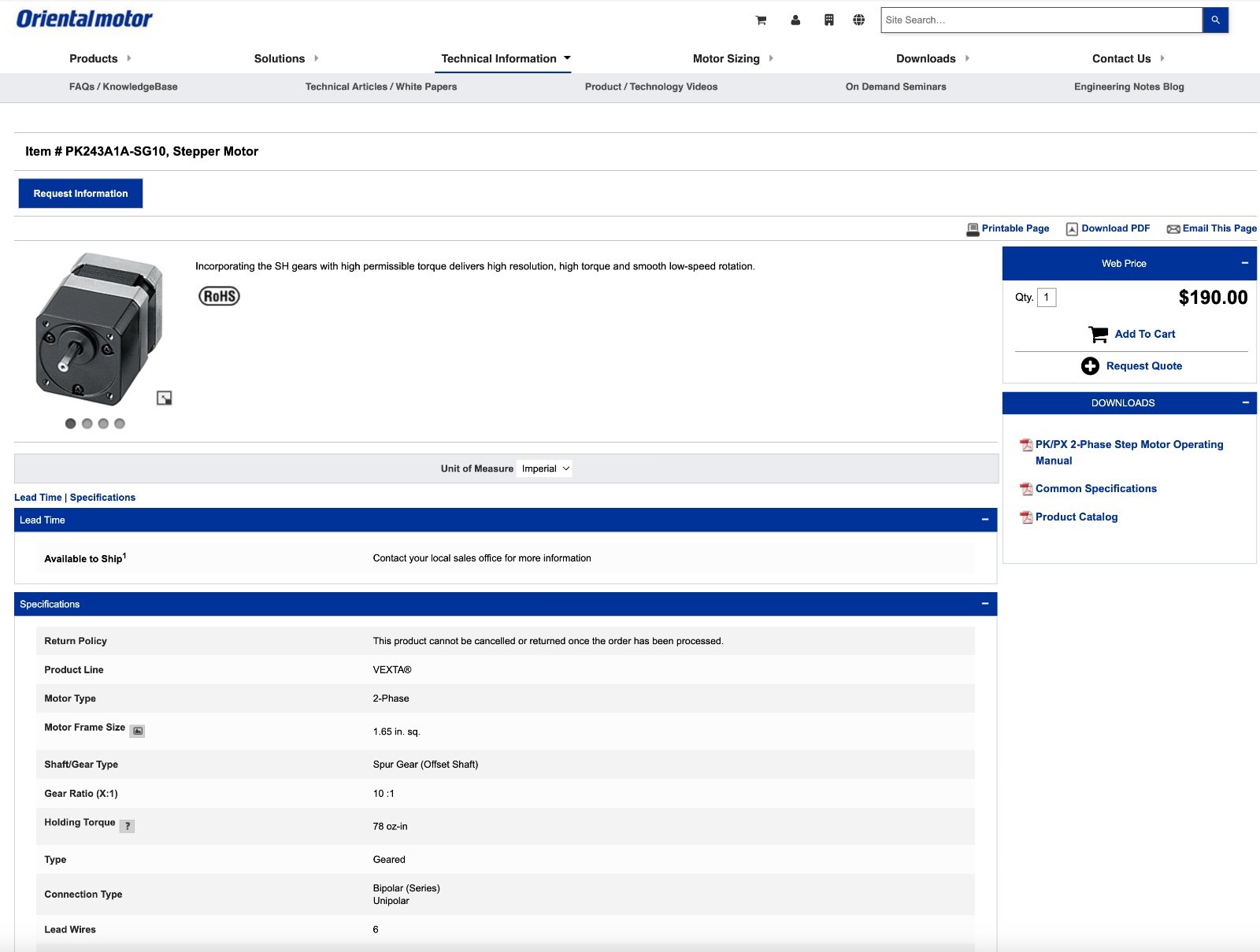1260x952 pixels.
Task: Click the Qty. quantity field
Action: click(1047, 298)
